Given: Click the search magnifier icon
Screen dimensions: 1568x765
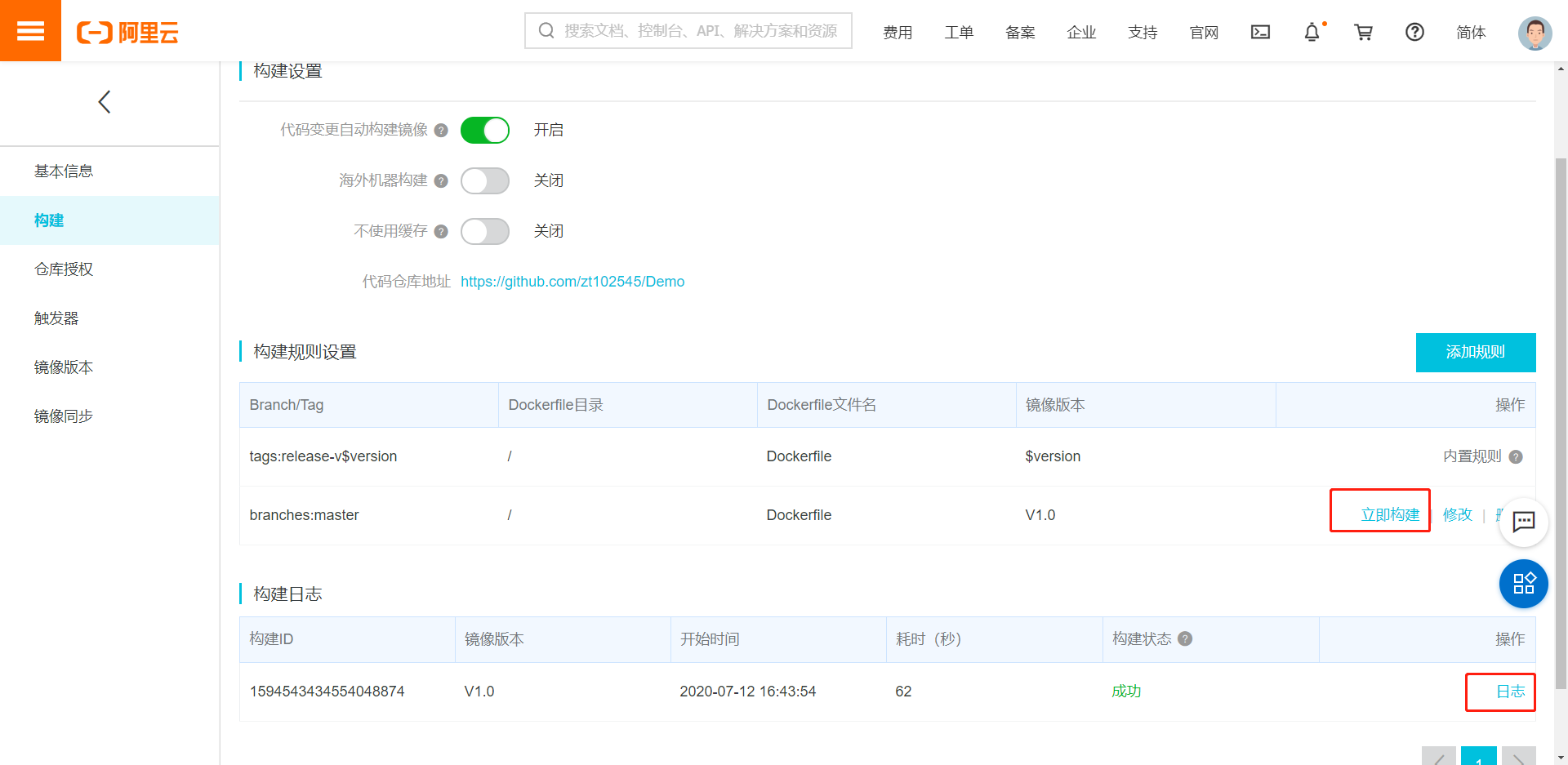Looking at the screenshot, I should 546,31.
